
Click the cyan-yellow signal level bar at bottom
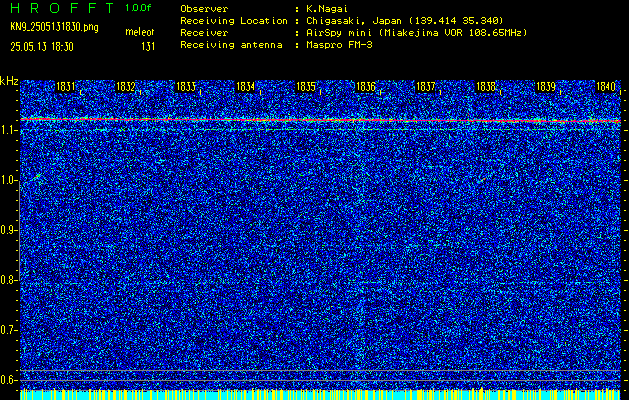pos(321,395)
